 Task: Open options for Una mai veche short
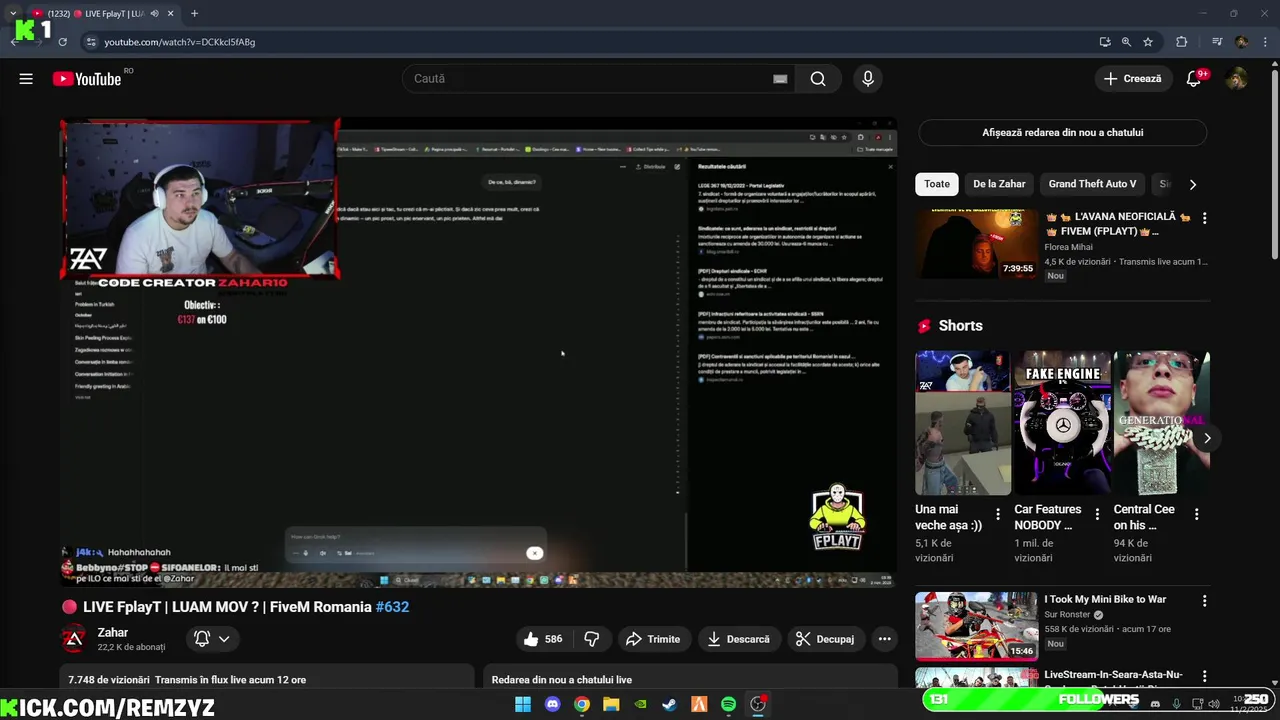[997, 515]
